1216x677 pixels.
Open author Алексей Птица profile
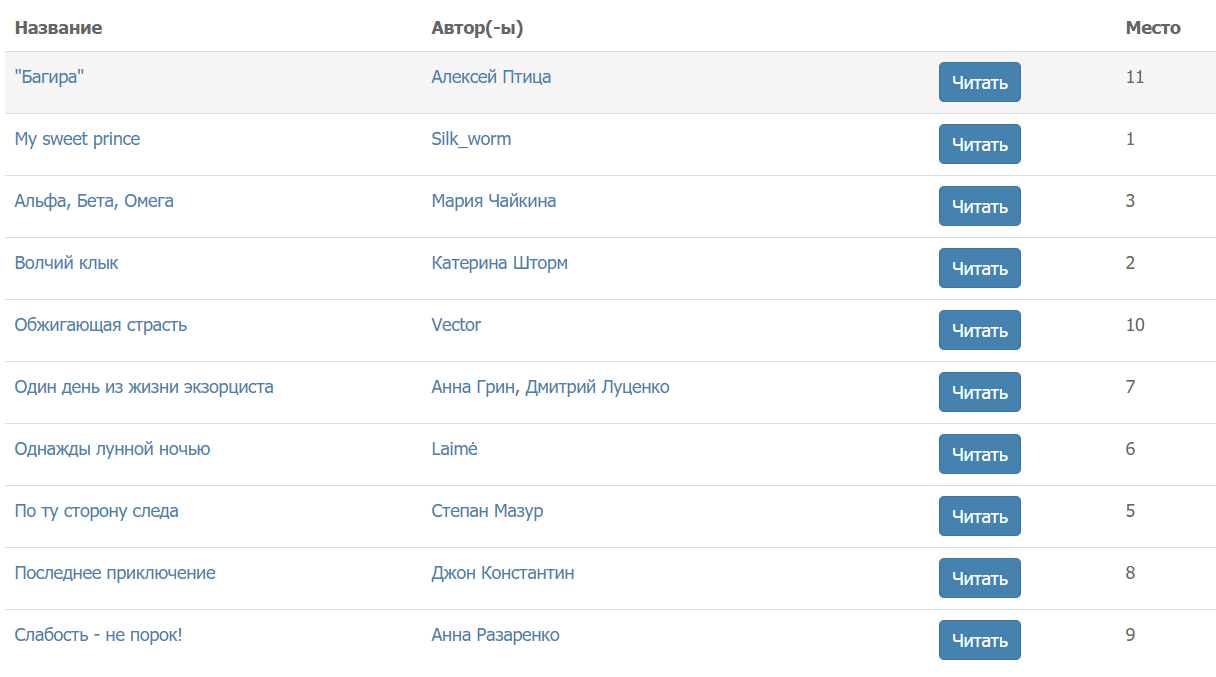[491, 77]
